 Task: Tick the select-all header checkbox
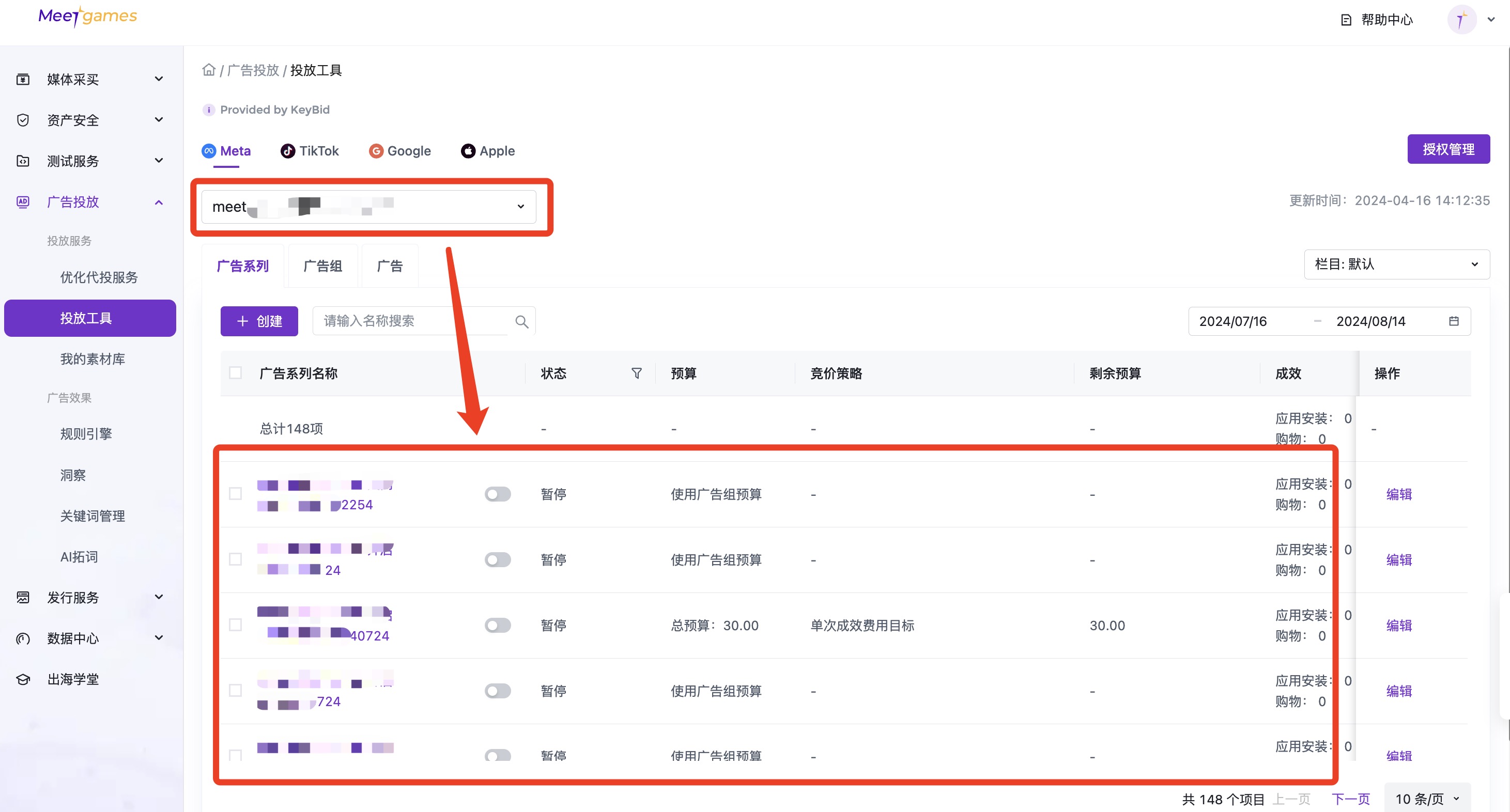(236, 373)
